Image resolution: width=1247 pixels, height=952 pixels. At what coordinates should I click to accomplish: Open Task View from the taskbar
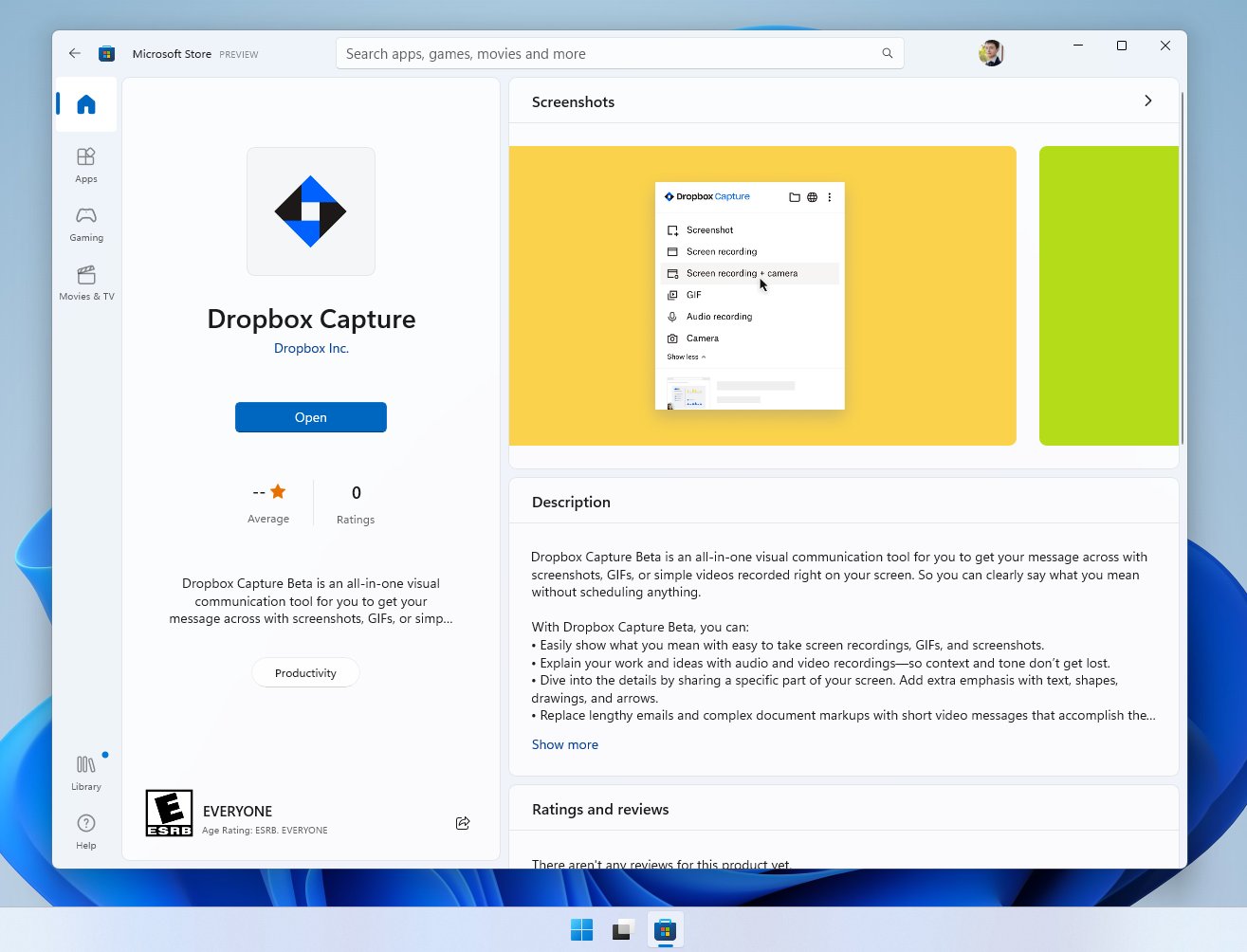(623, 930)
